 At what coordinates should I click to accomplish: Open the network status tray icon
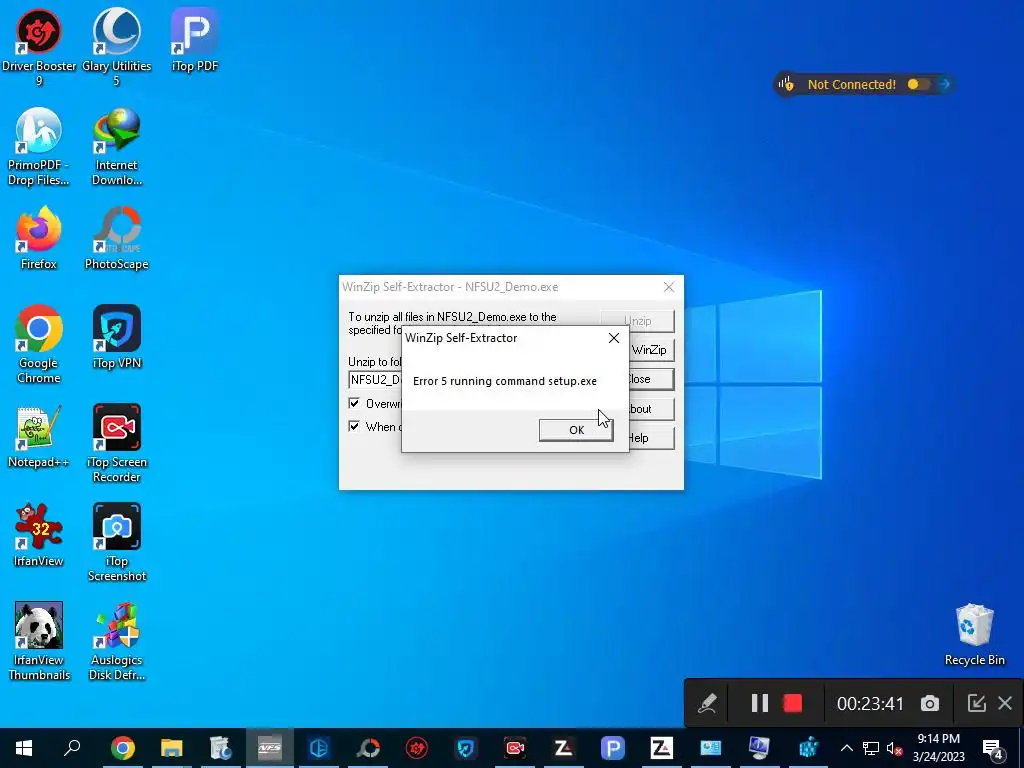871,748
